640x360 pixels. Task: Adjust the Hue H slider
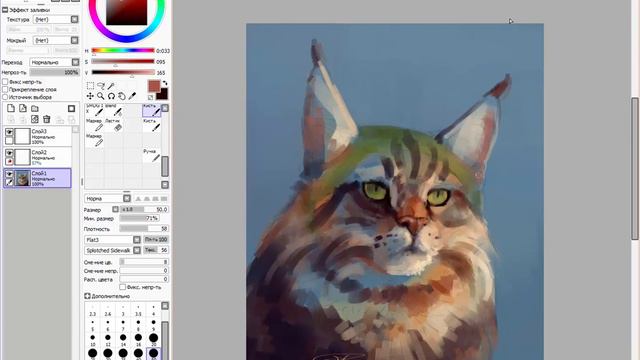(x=123, y=51)
